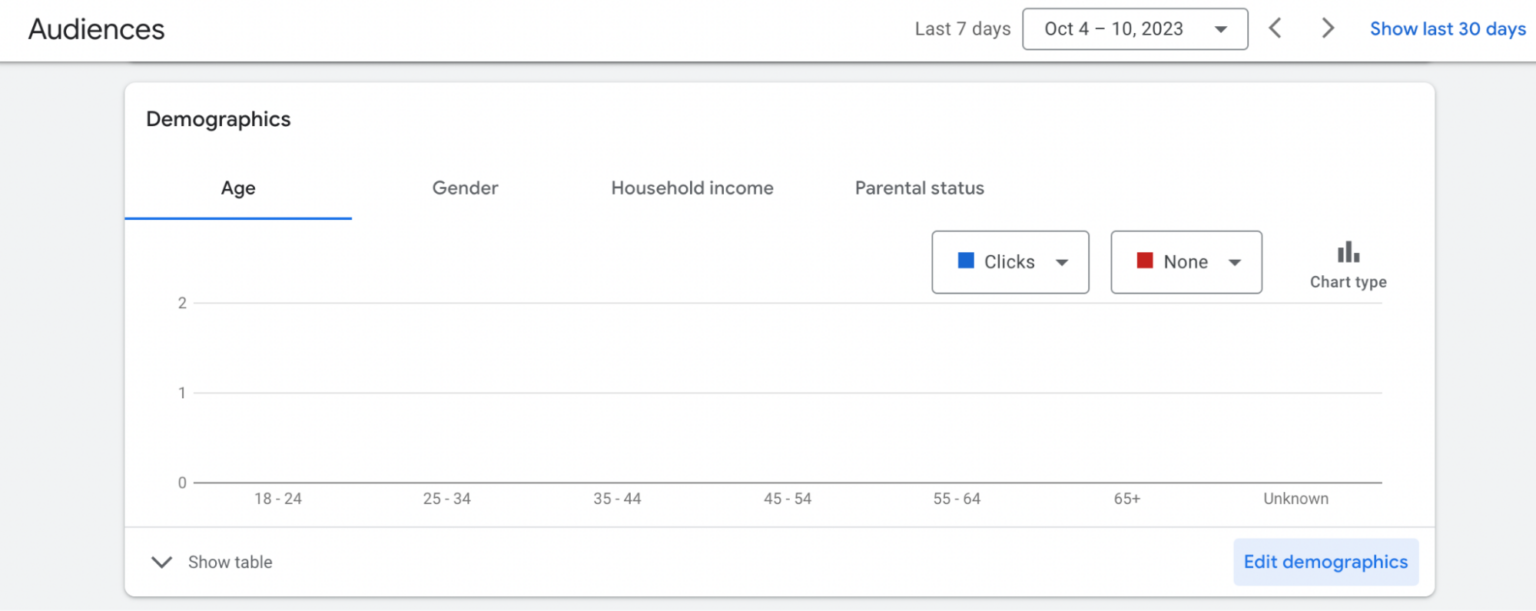The image size is (1536, 611).
Task: Click the Show table chevron icon
Action: tap(161, 562)
